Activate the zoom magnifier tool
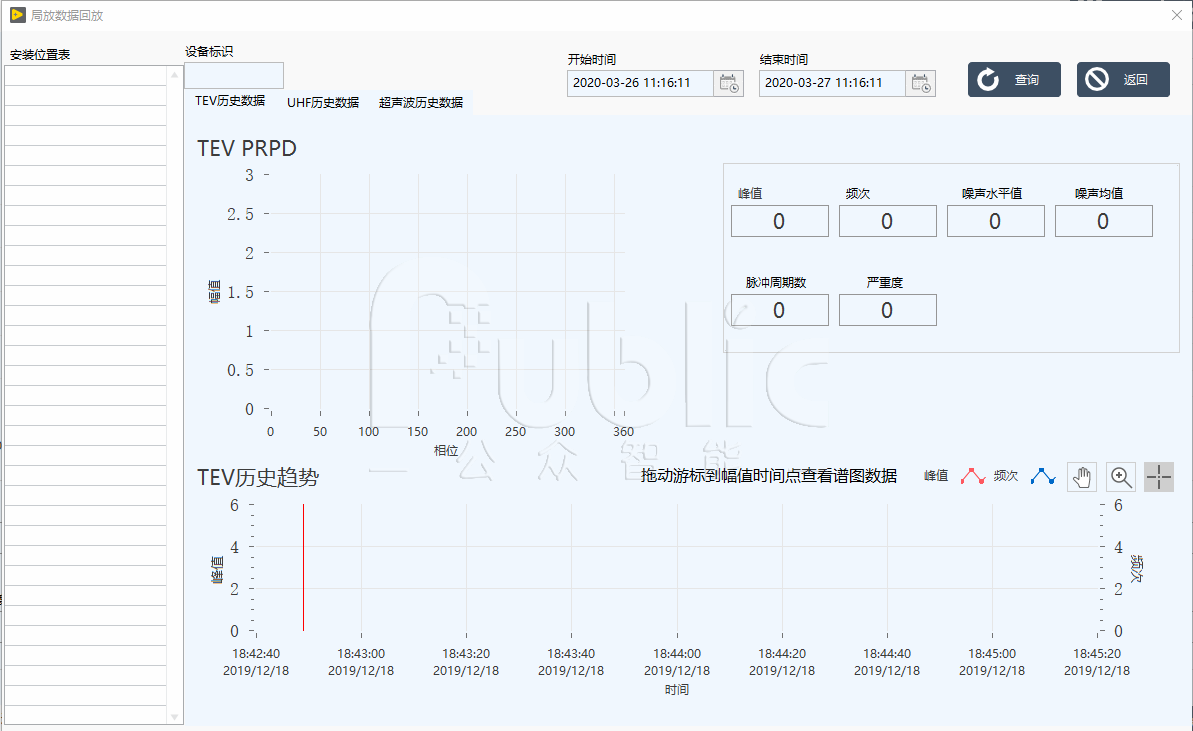 pos(1120,477)
